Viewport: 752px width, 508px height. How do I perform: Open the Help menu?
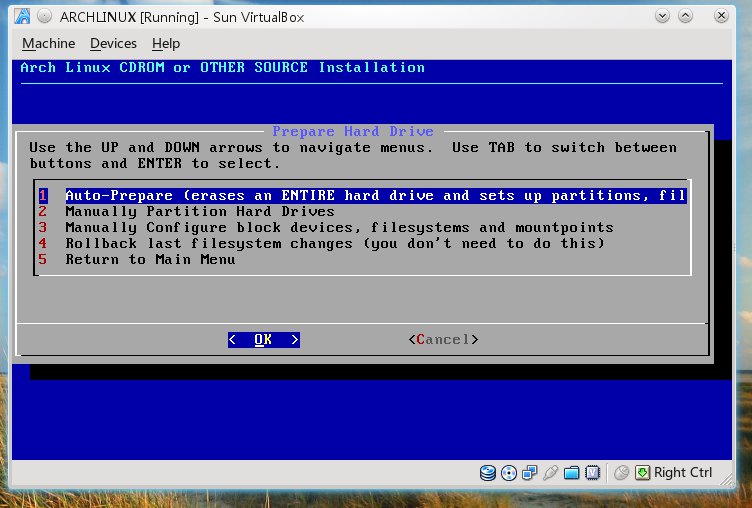pyautogui.click(x=166, y=44)
